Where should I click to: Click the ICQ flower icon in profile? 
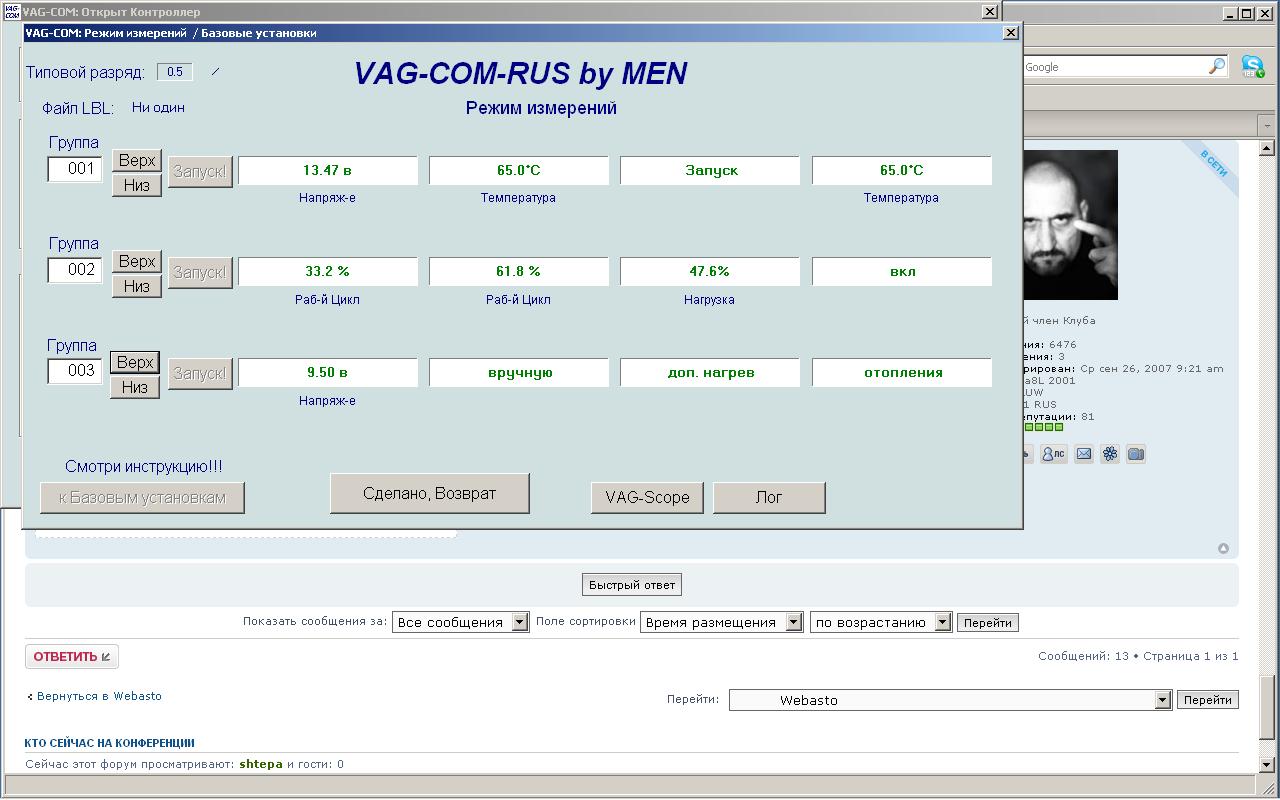[1109, 454]
